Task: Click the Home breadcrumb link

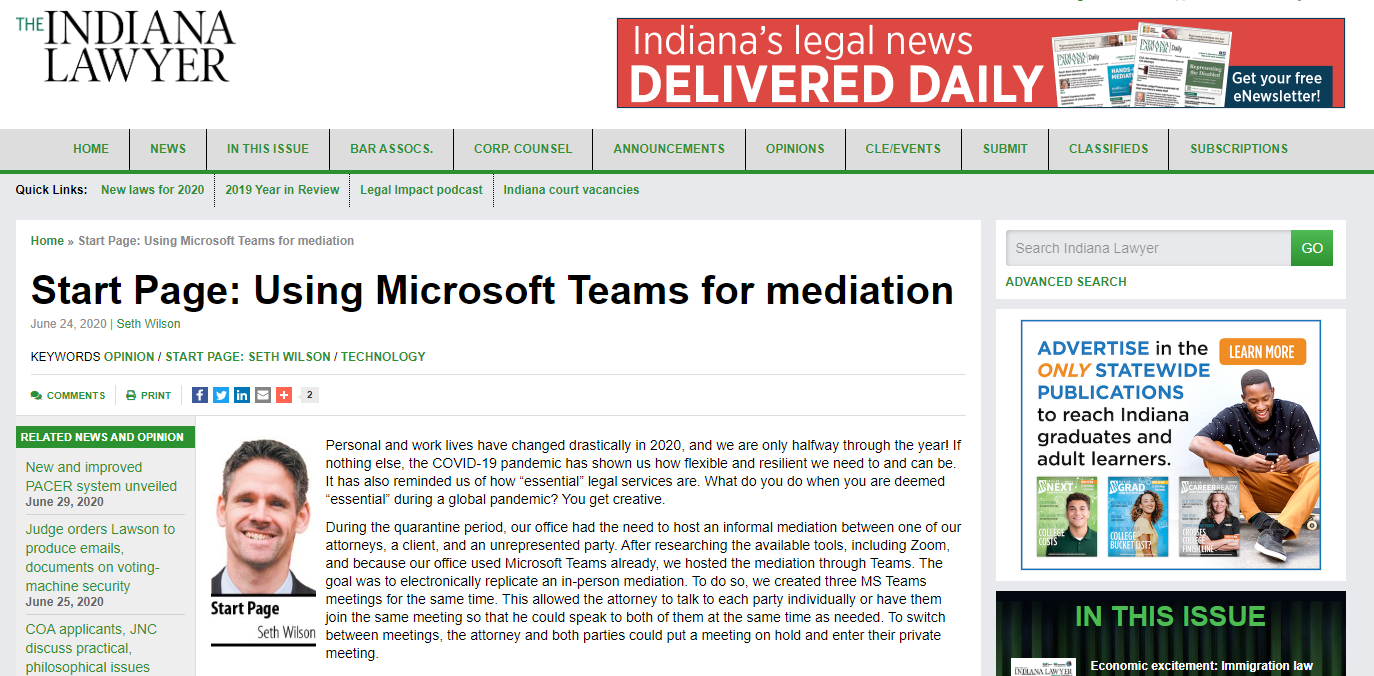Action: [47, 241]
